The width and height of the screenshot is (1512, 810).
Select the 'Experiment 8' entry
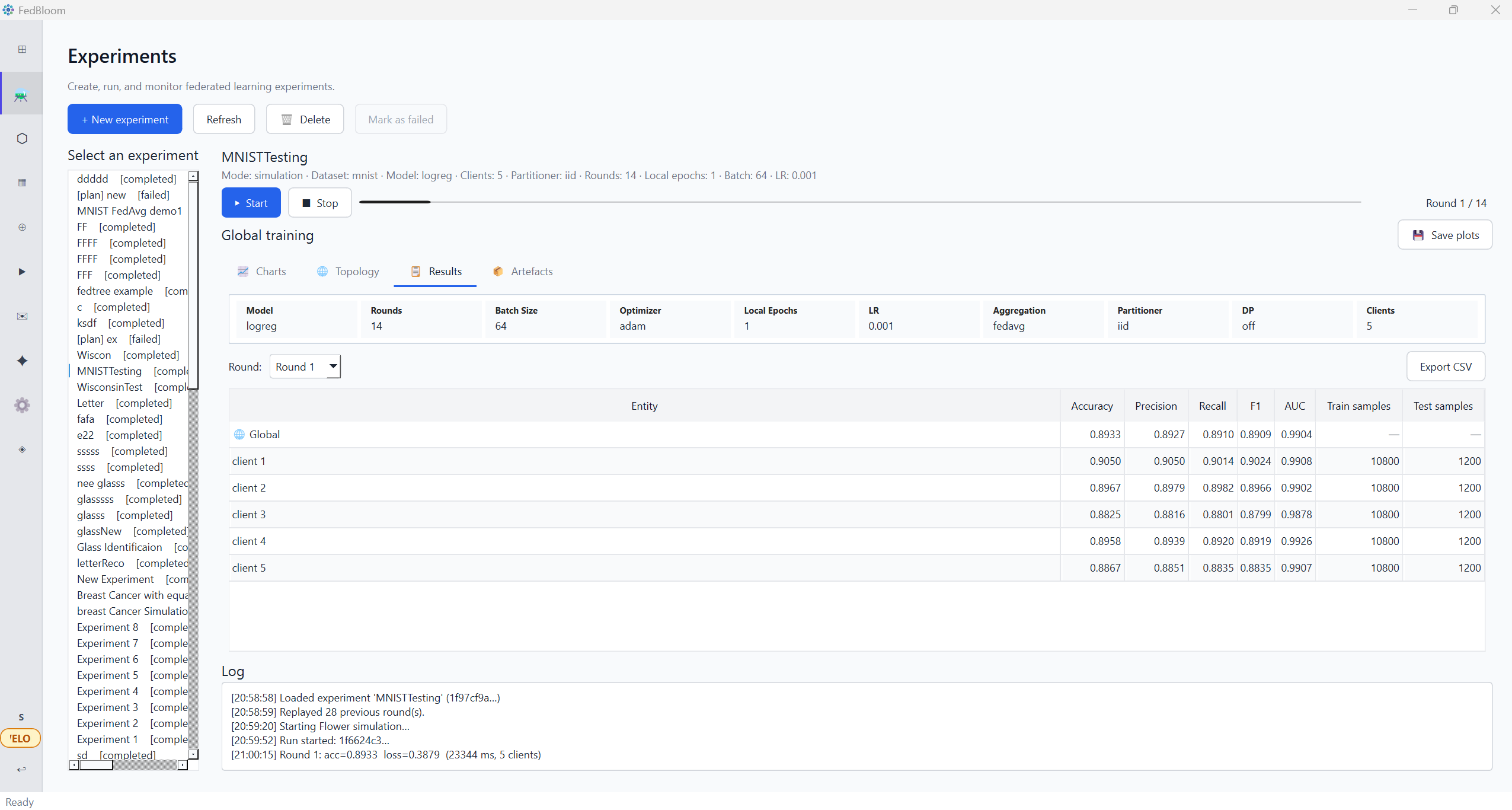pos(129,627)
